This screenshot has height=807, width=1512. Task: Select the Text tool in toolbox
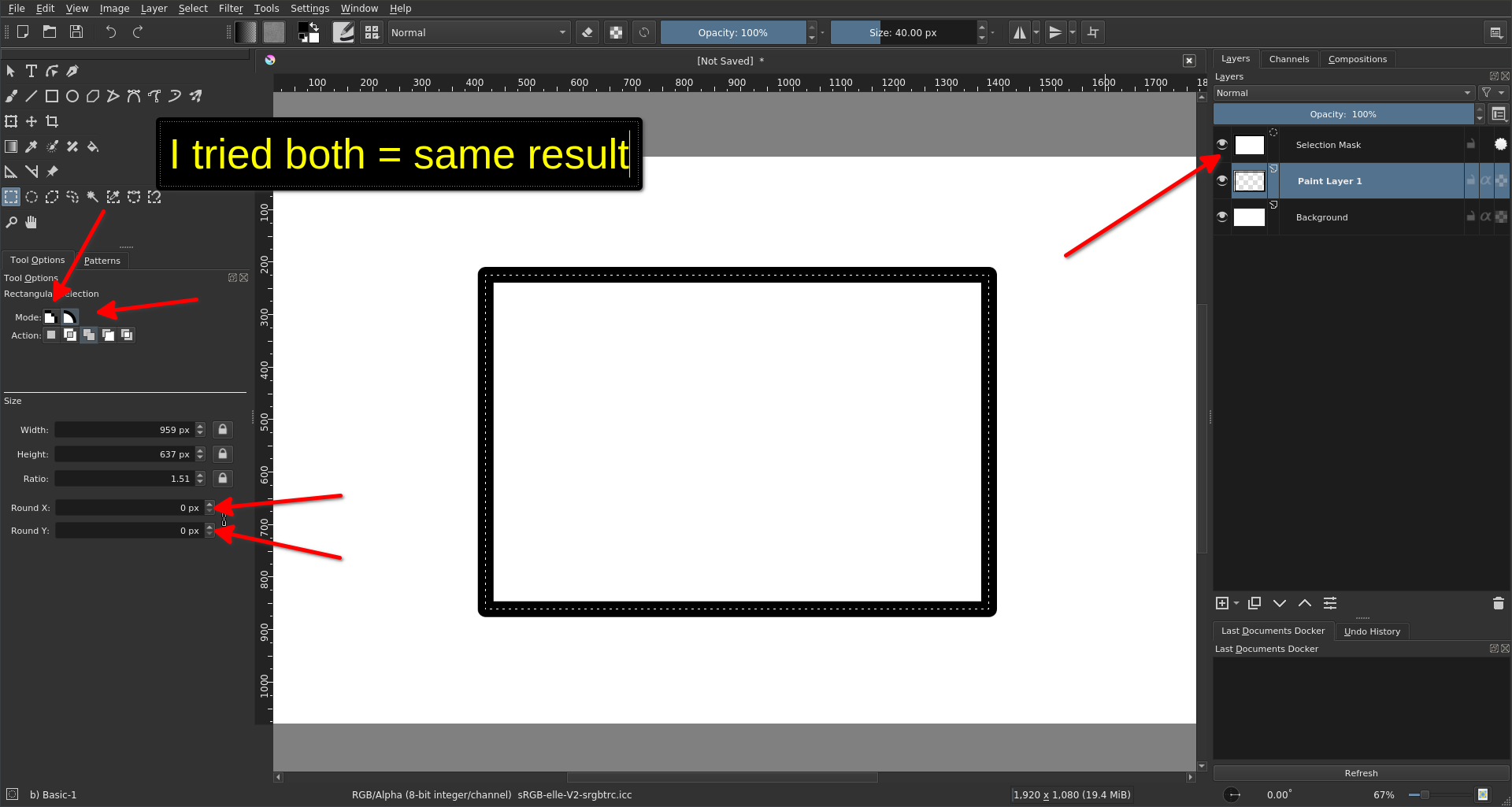point(31,71)
